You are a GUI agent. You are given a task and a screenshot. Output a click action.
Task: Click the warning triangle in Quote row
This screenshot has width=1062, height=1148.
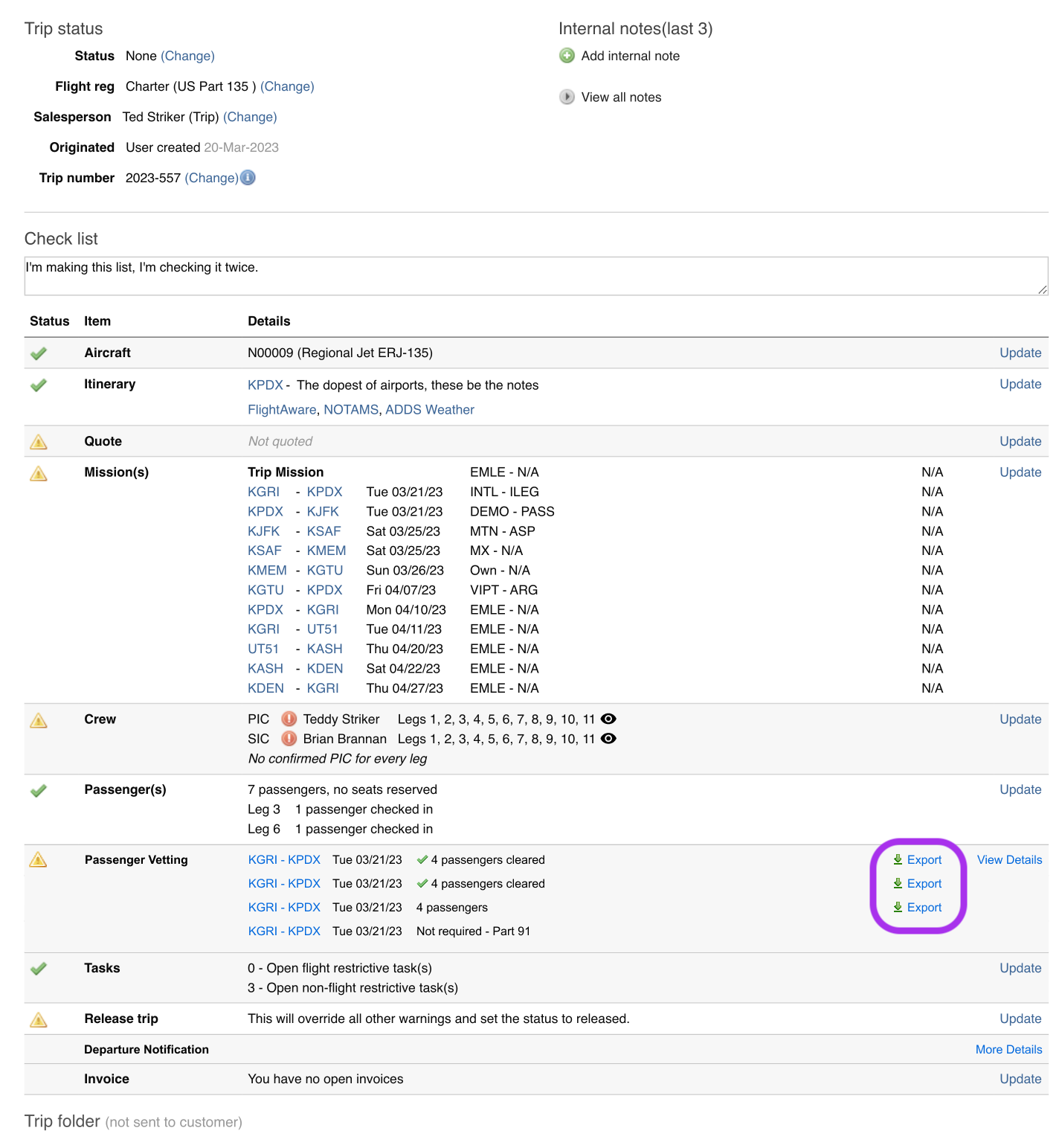click(x=39, y=442)
